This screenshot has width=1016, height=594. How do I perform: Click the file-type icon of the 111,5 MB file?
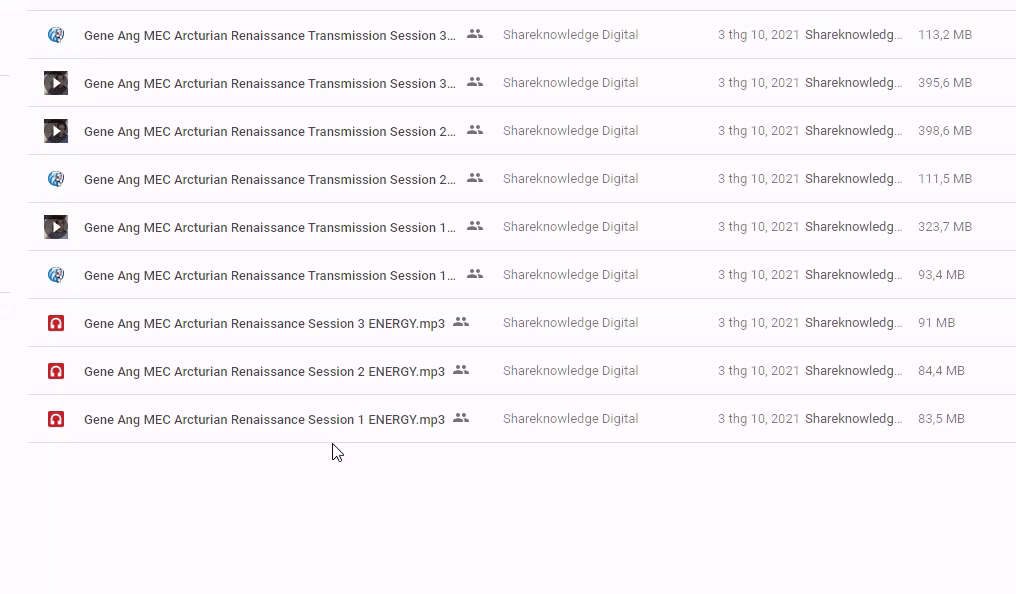click(x=56, y=179)
